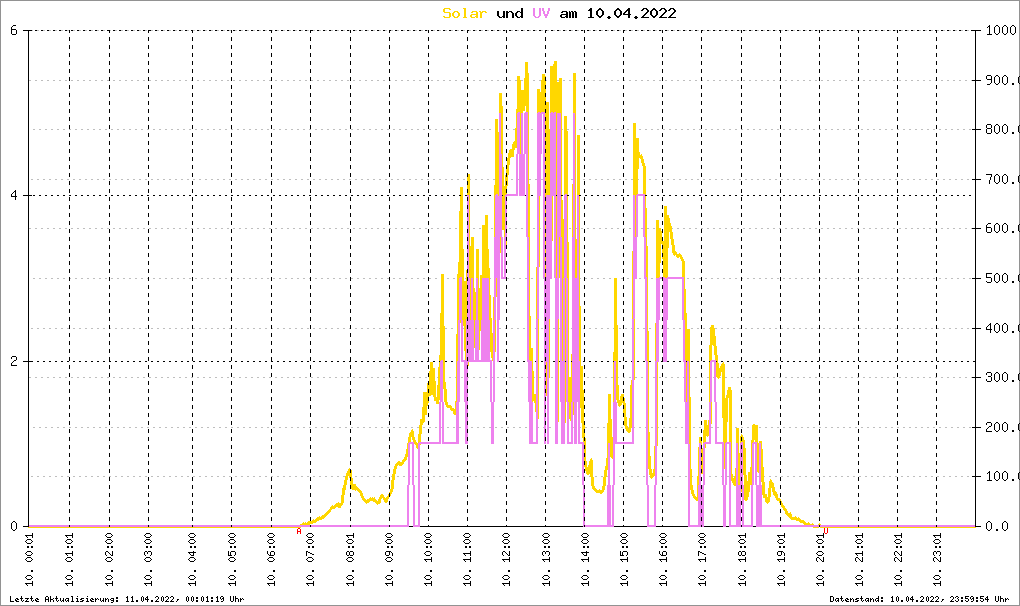Click the right axis value '800.'
Viewport: 1020px width, 606px height.
tap(1002, 129)
